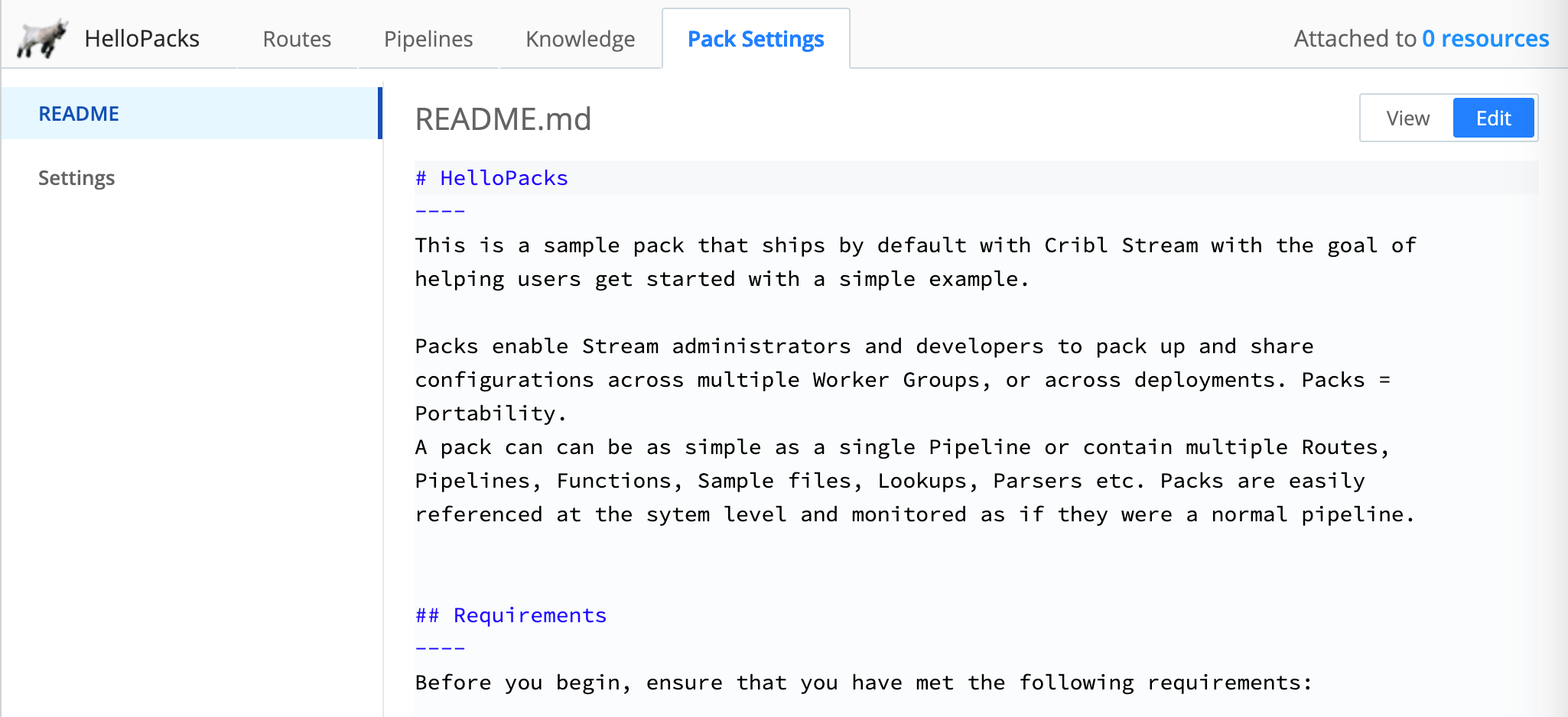Click the dashes under the HelloPacks heading

tap(439, 209)
